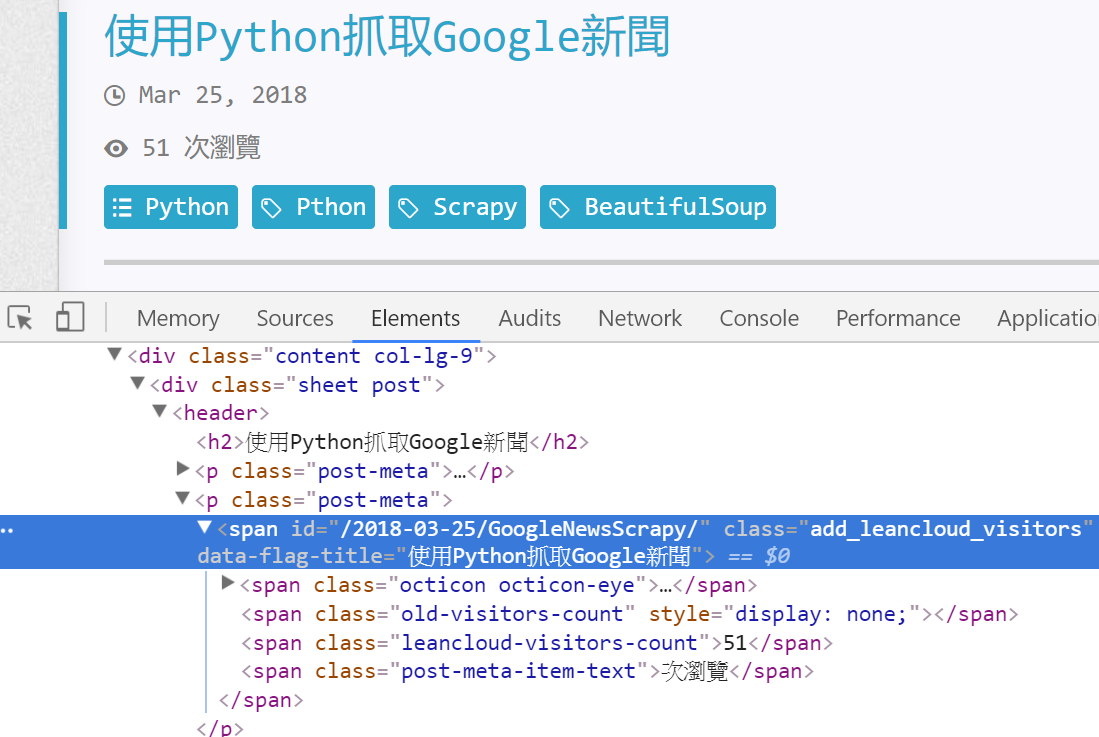Open the Python category button
The image size is (1099, 737).
[x=171, y=207]
